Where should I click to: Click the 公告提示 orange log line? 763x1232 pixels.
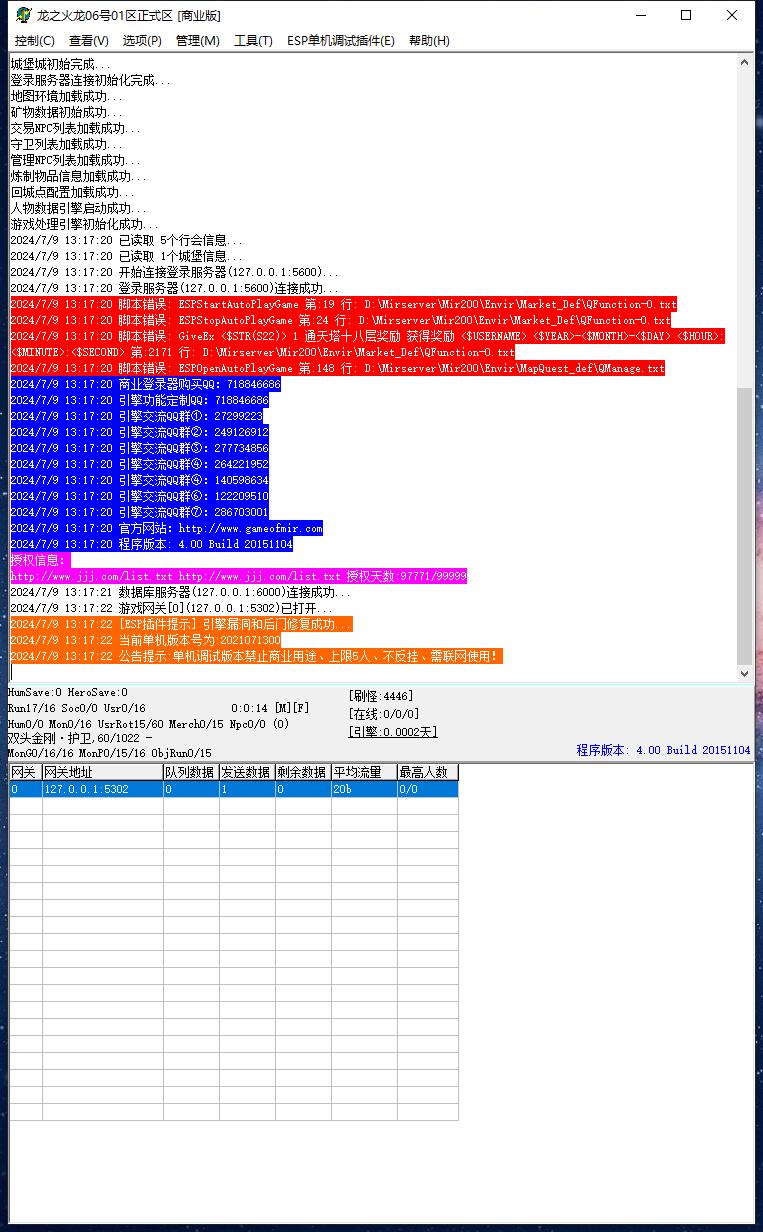[256, 656]
